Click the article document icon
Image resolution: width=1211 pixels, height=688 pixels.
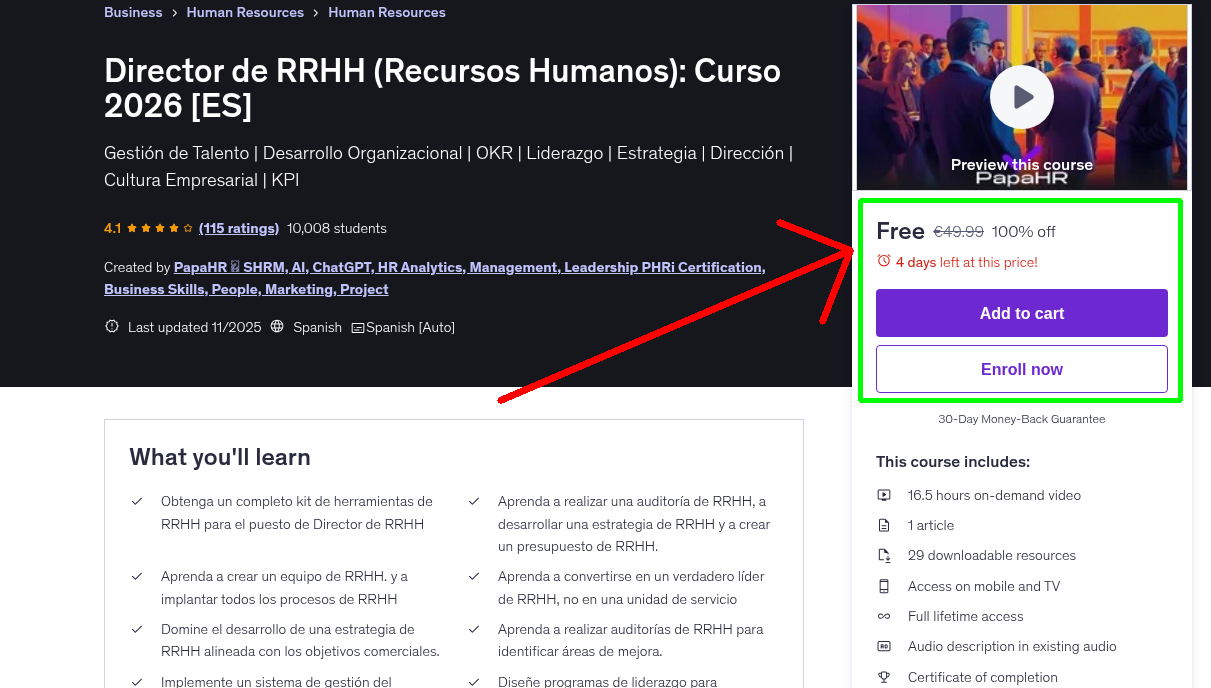click(884, 525)
